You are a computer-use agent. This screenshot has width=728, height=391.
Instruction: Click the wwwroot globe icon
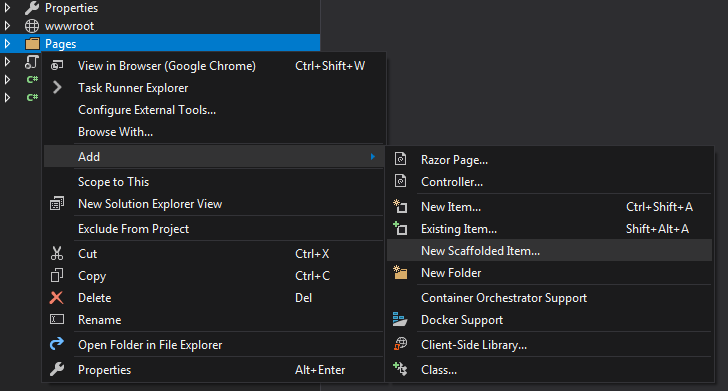pyautogui.click(x=32, y=26)
